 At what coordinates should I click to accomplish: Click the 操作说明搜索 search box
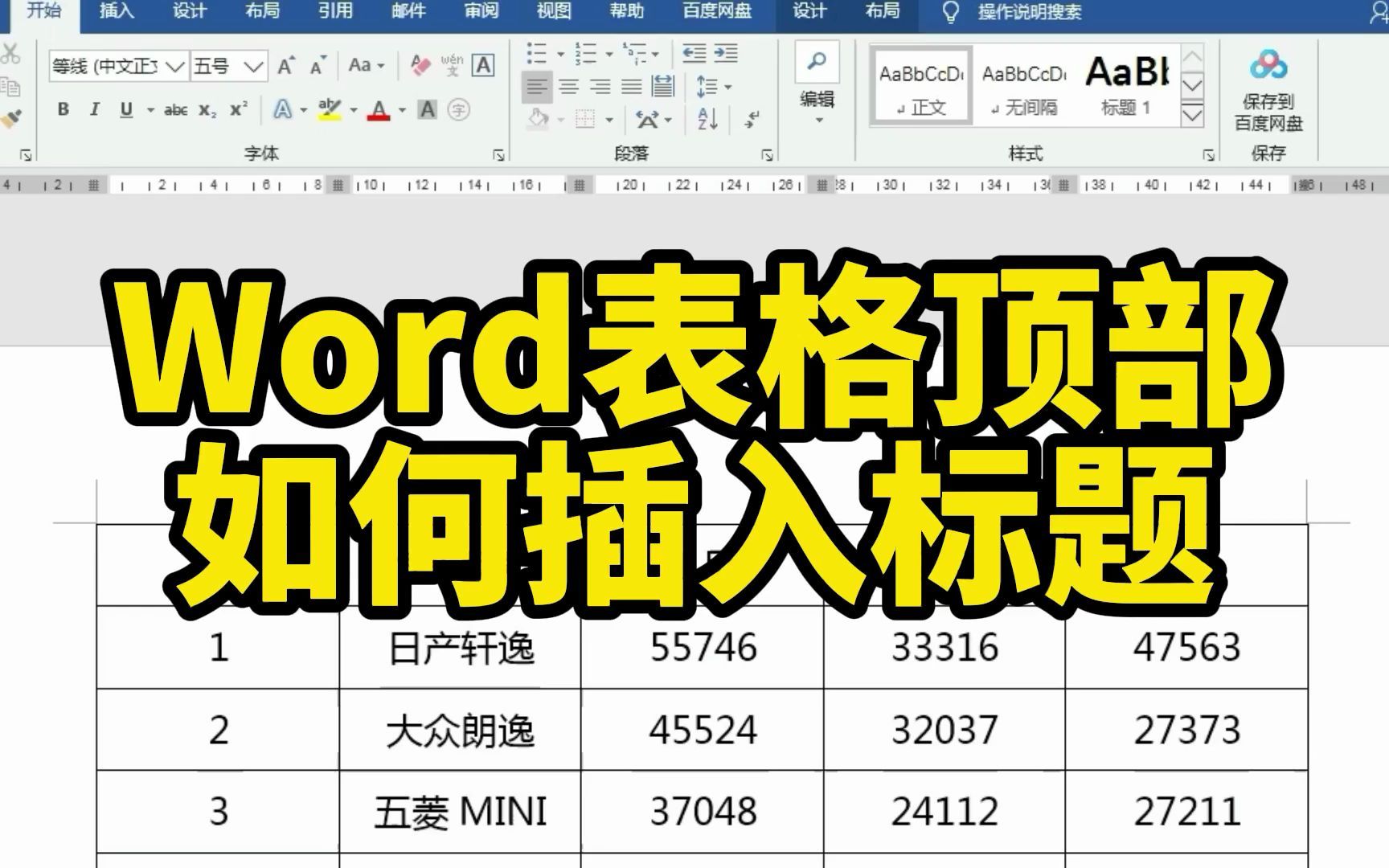coord(1029,12)
